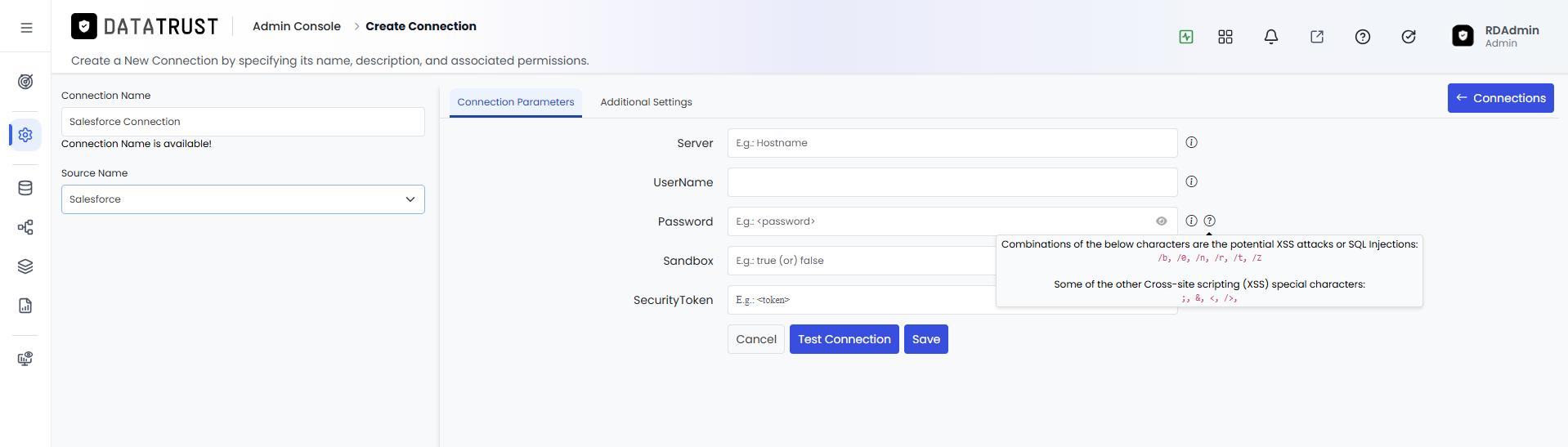Focus the UserName input field

(952, 182)
